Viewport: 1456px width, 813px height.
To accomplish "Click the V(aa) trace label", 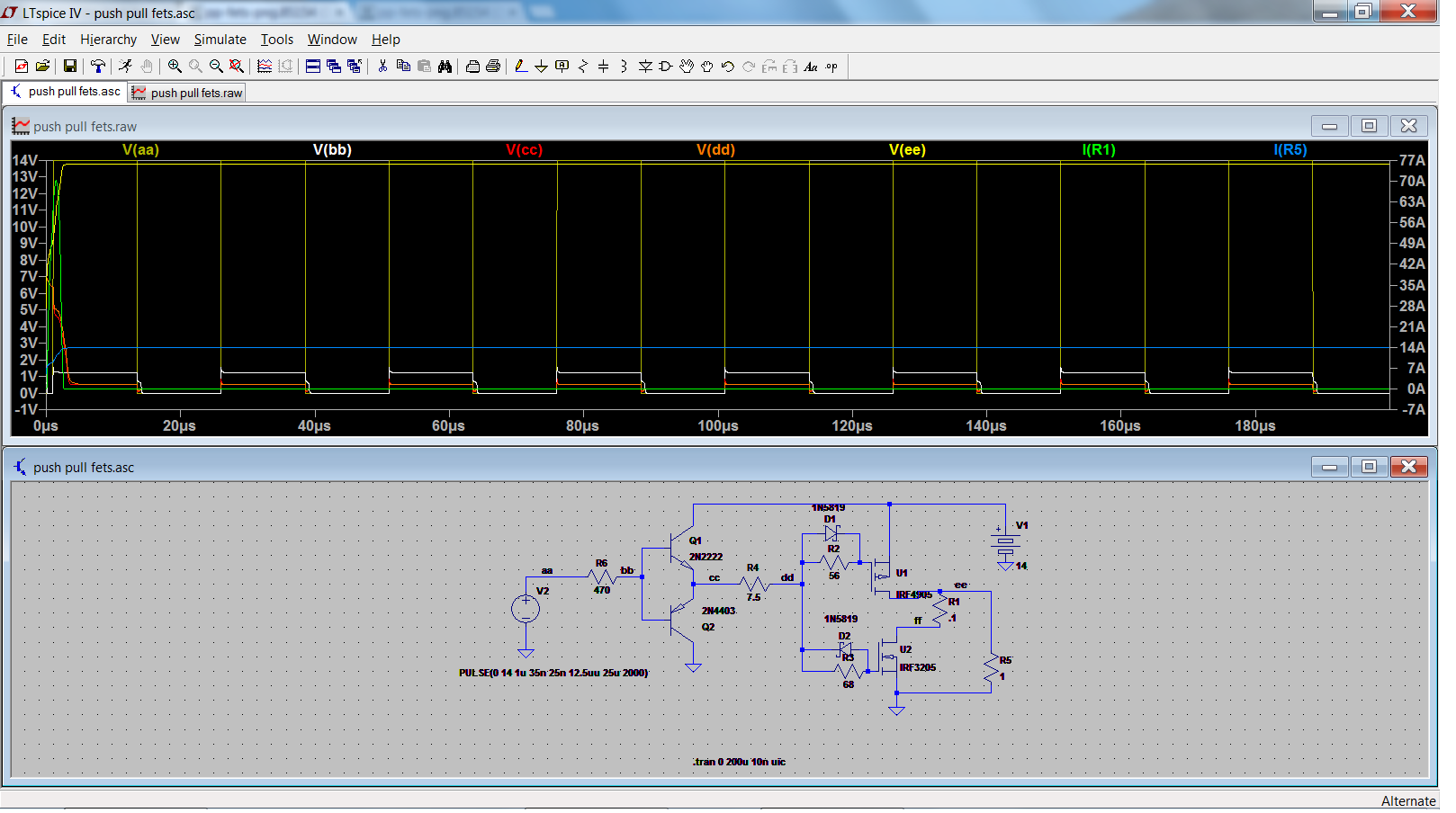I will [x=140, y=150].
